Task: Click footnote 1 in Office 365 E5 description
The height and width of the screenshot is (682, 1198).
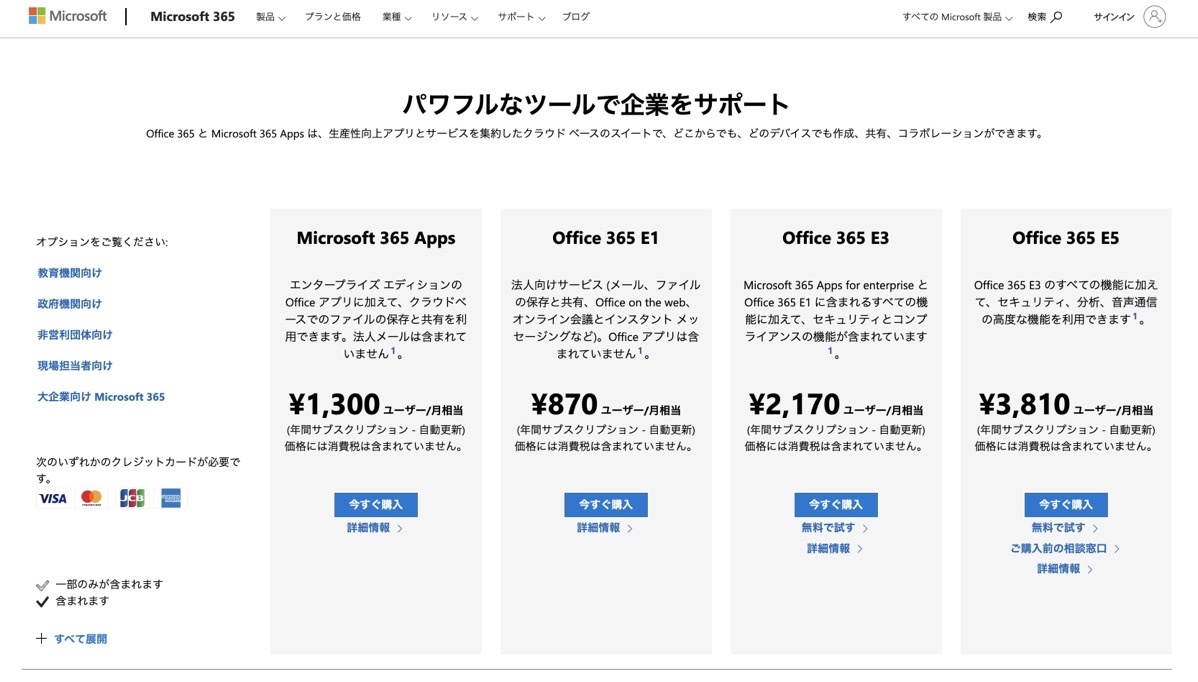Action: [1135, 316]
